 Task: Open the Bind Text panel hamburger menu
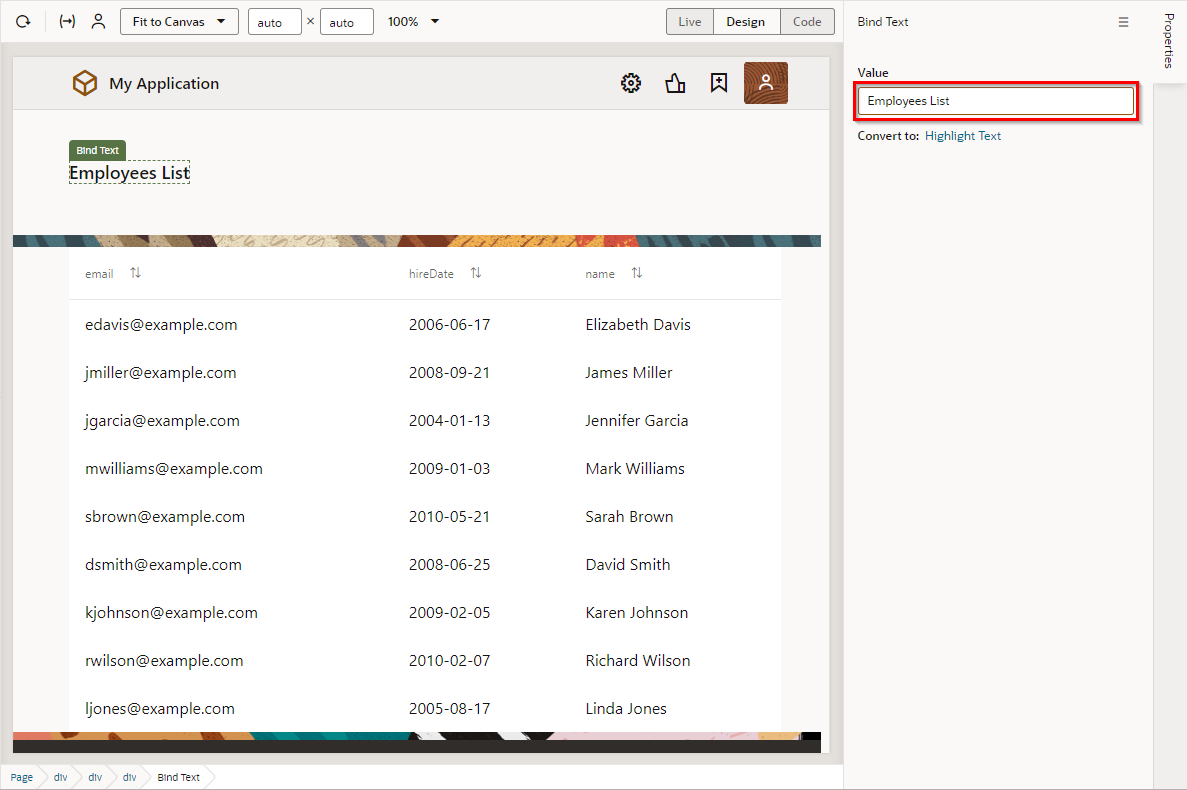pyautogui.click(x=1123, y=22)
